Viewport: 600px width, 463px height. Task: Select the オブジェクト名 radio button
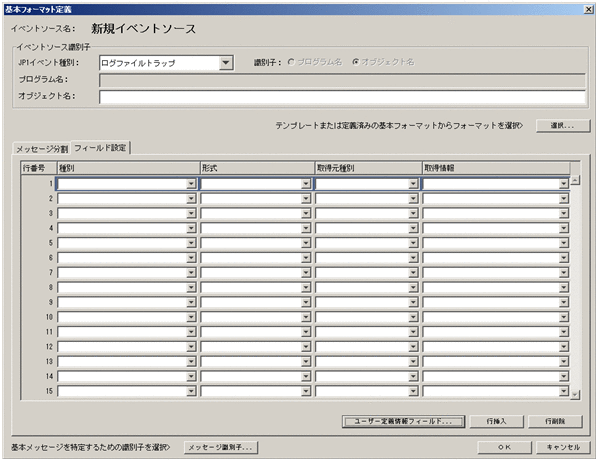click(x=357, y=62)
